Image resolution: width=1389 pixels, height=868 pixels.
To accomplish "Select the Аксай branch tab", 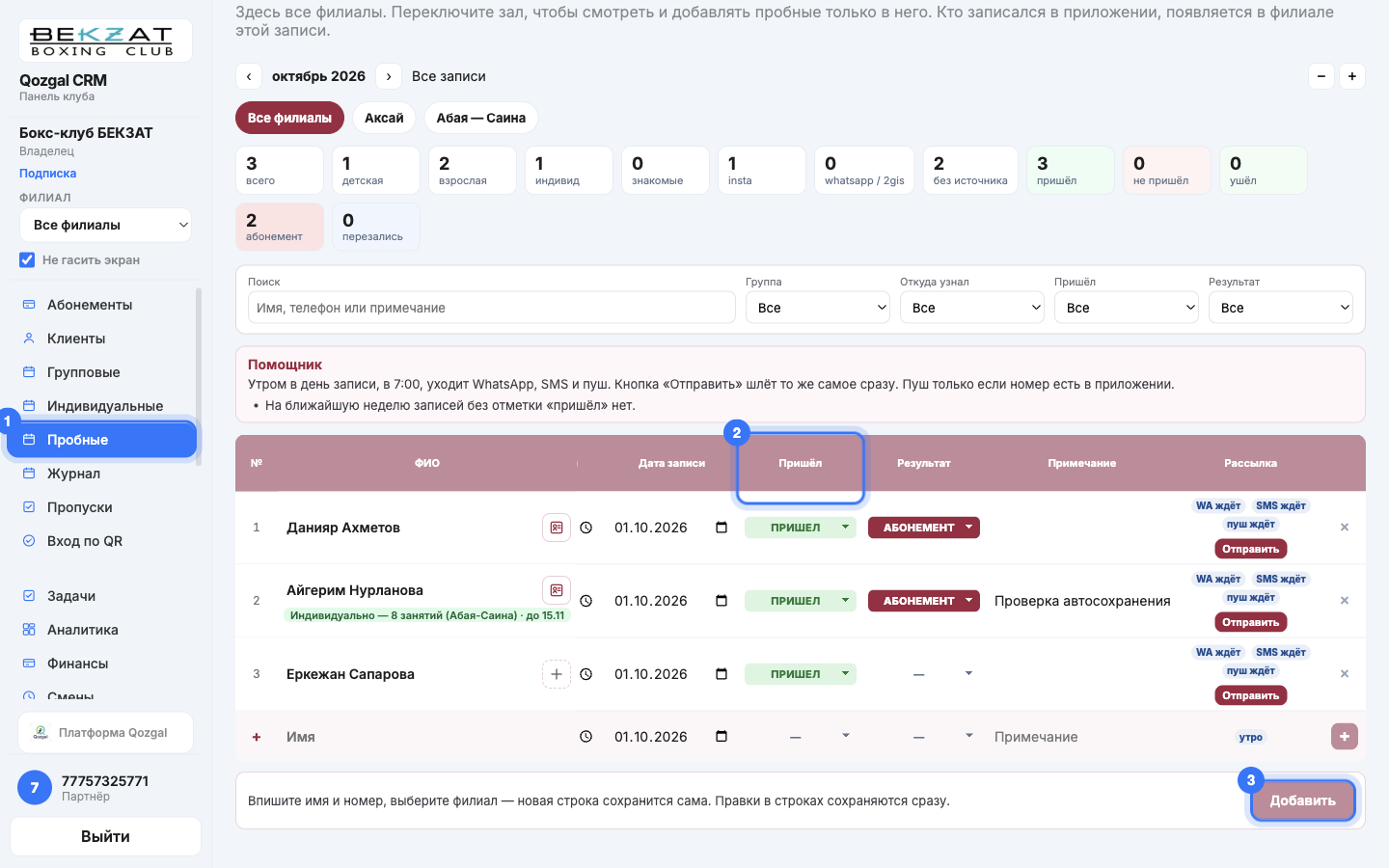I will coord(384,118).
